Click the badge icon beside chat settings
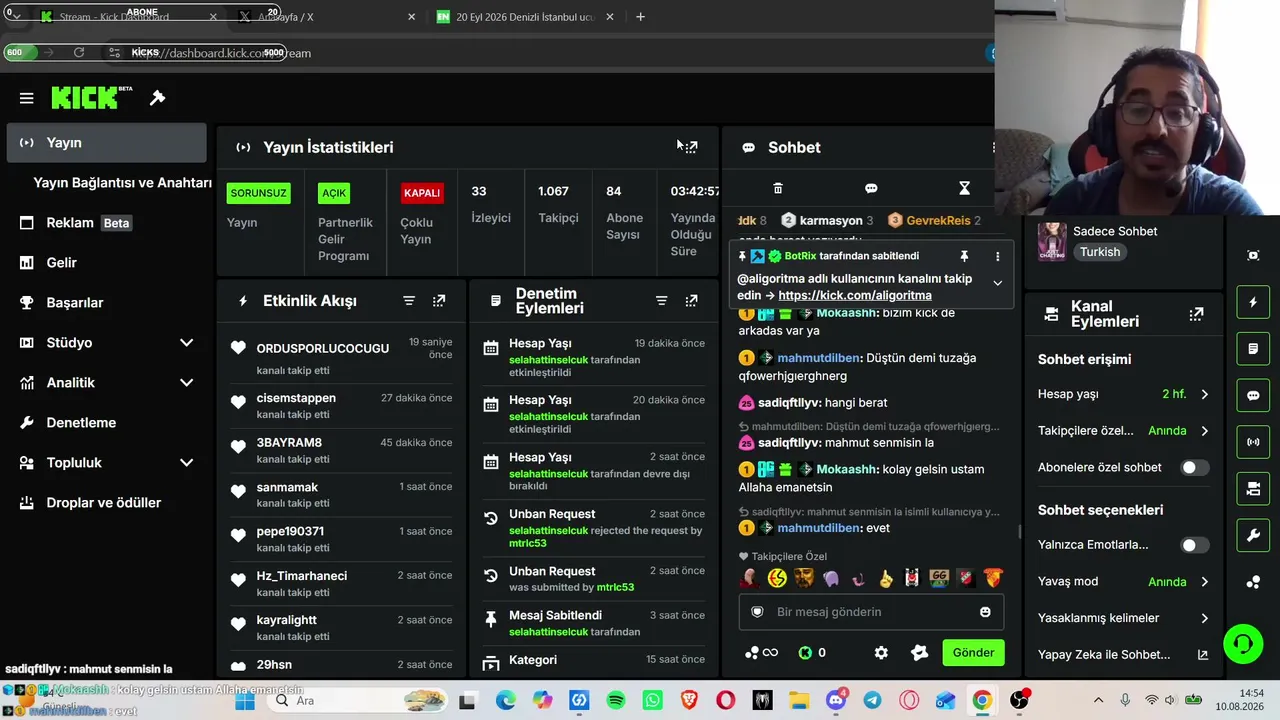Screen dimensions: 1280x720 [920, 653]
